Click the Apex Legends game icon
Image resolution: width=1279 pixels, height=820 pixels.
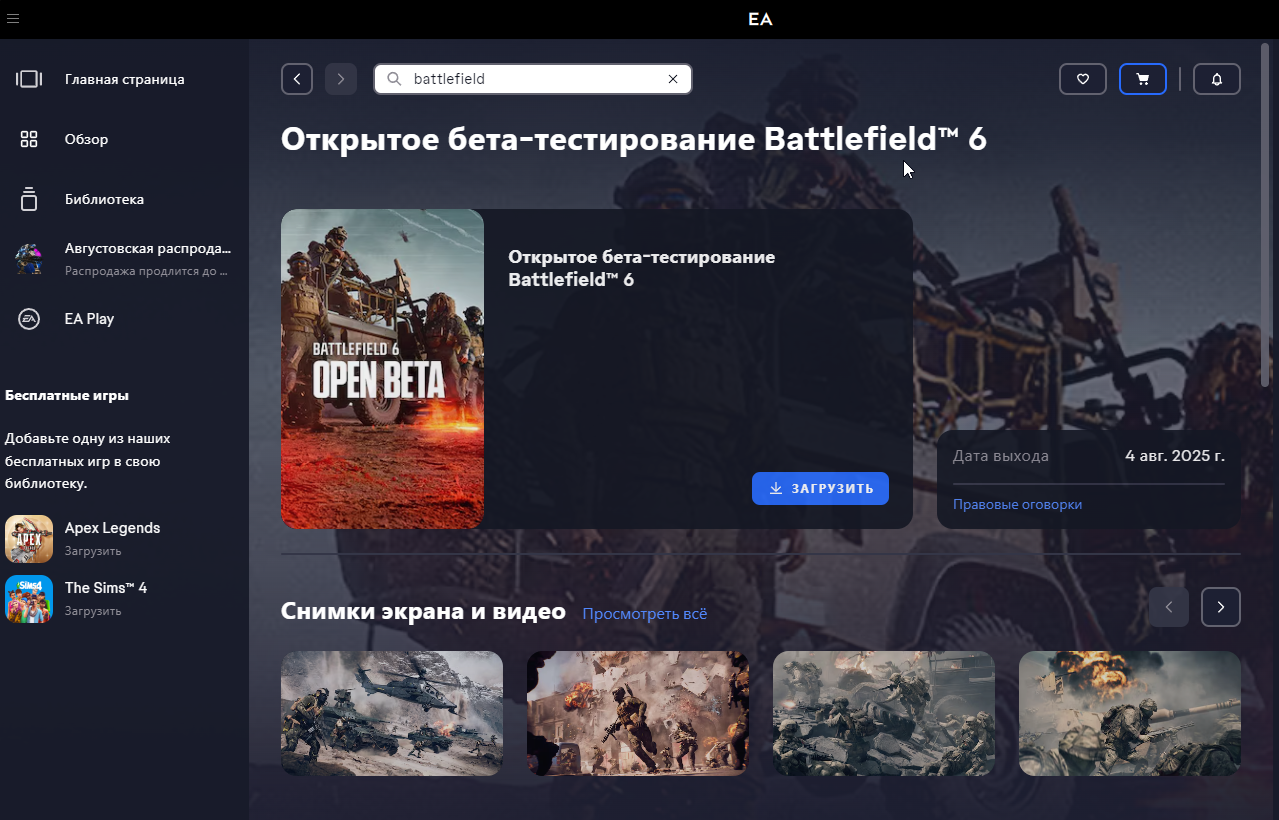point(29,539)
